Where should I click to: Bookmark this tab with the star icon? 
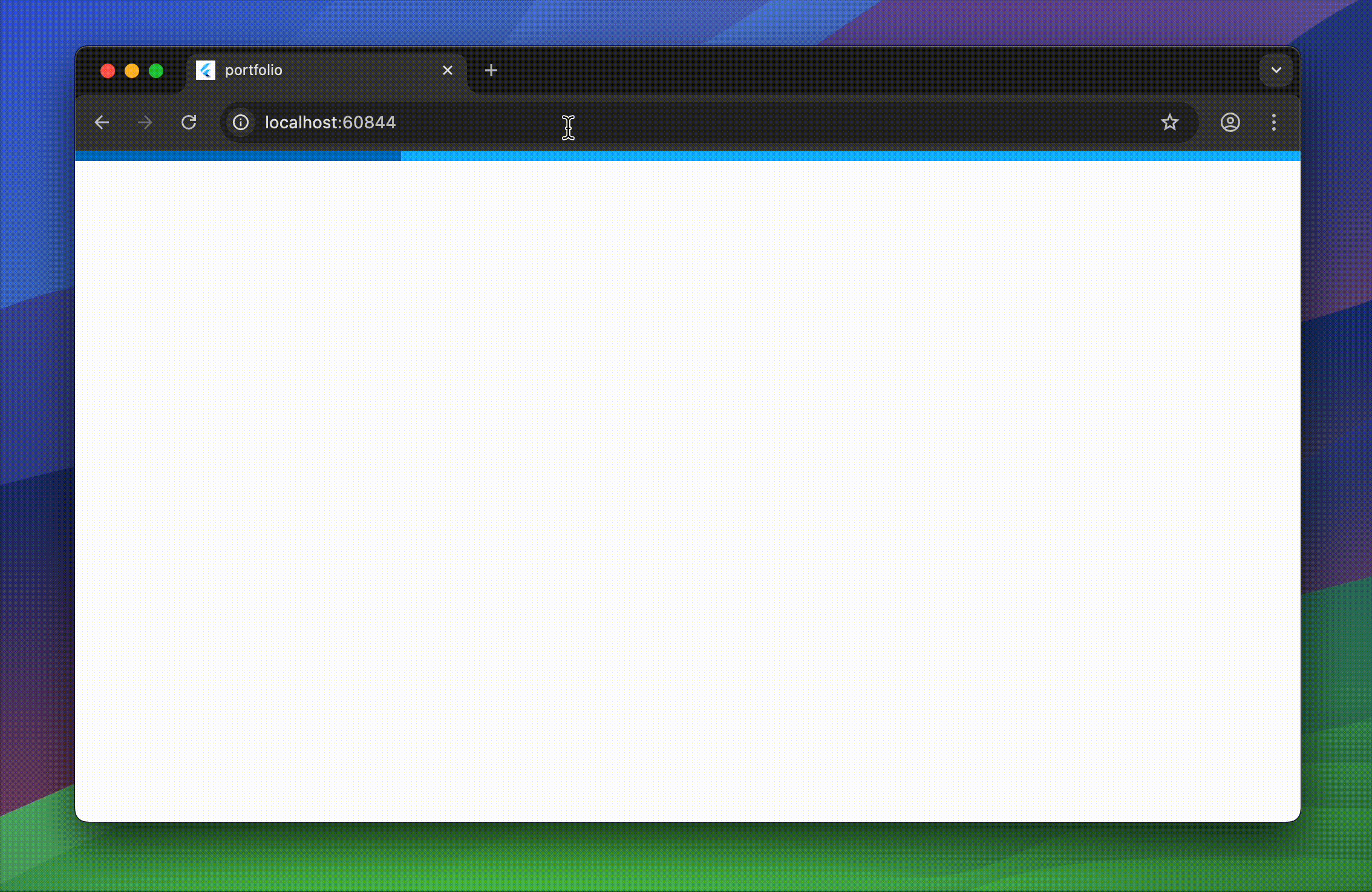point(1170,123)
